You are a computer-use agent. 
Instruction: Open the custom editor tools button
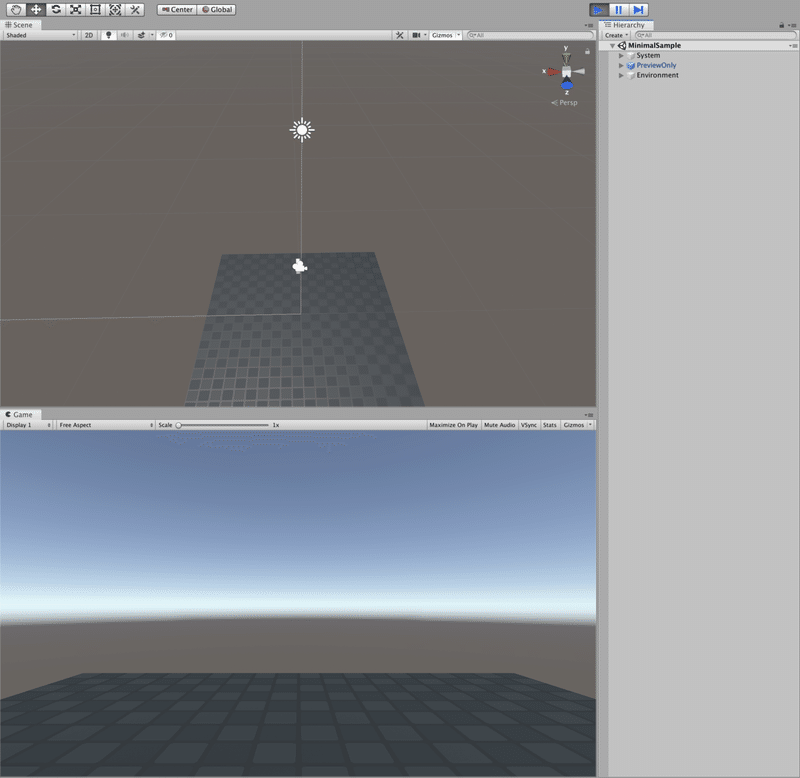[135, 10]
